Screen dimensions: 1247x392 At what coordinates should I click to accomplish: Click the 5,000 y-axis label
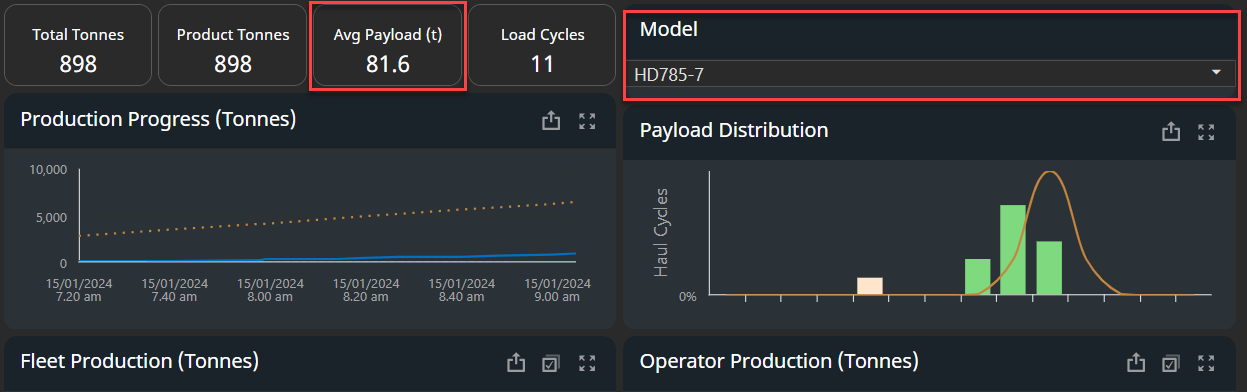tap(52, 217)
